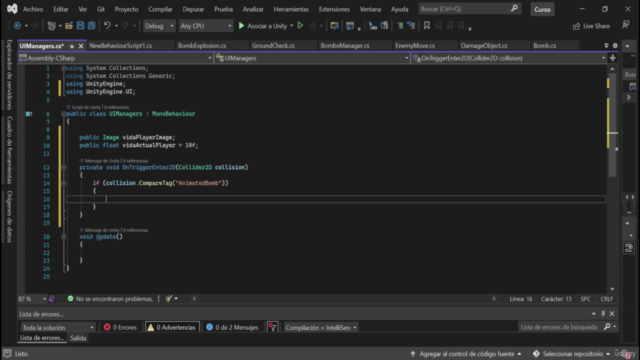The image size is (640, 360).
Task: Click the Undo arrow icon
Action: pyautogui.click(x=107, y=26)
